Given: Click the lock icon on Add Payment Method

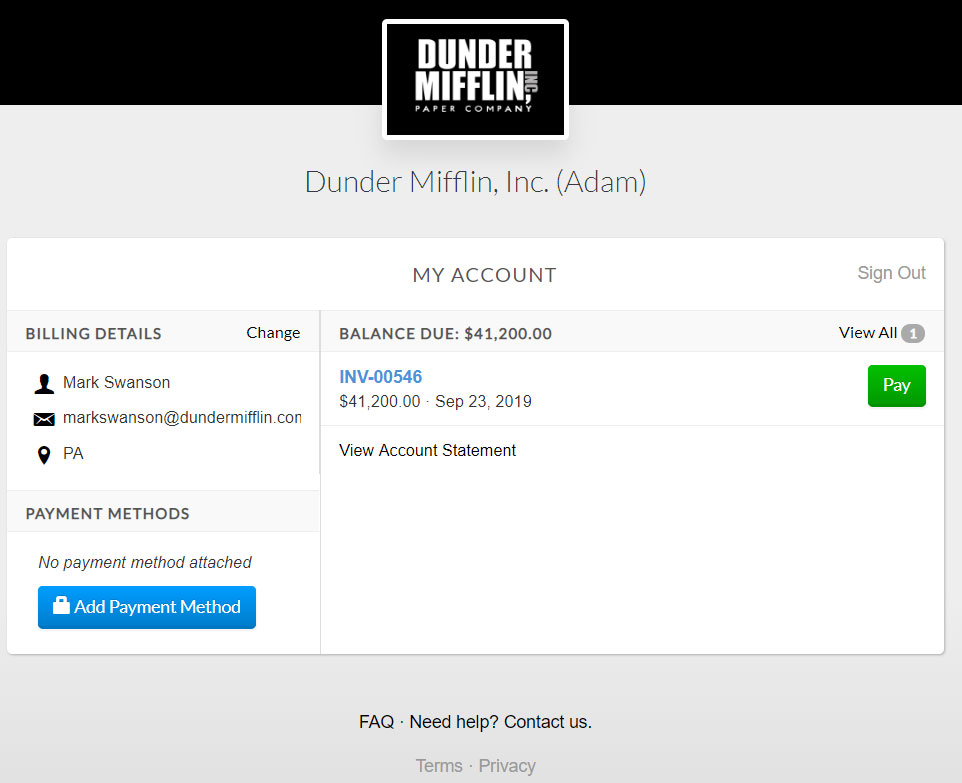Looking at the screenshot, I should coord(61,606).
